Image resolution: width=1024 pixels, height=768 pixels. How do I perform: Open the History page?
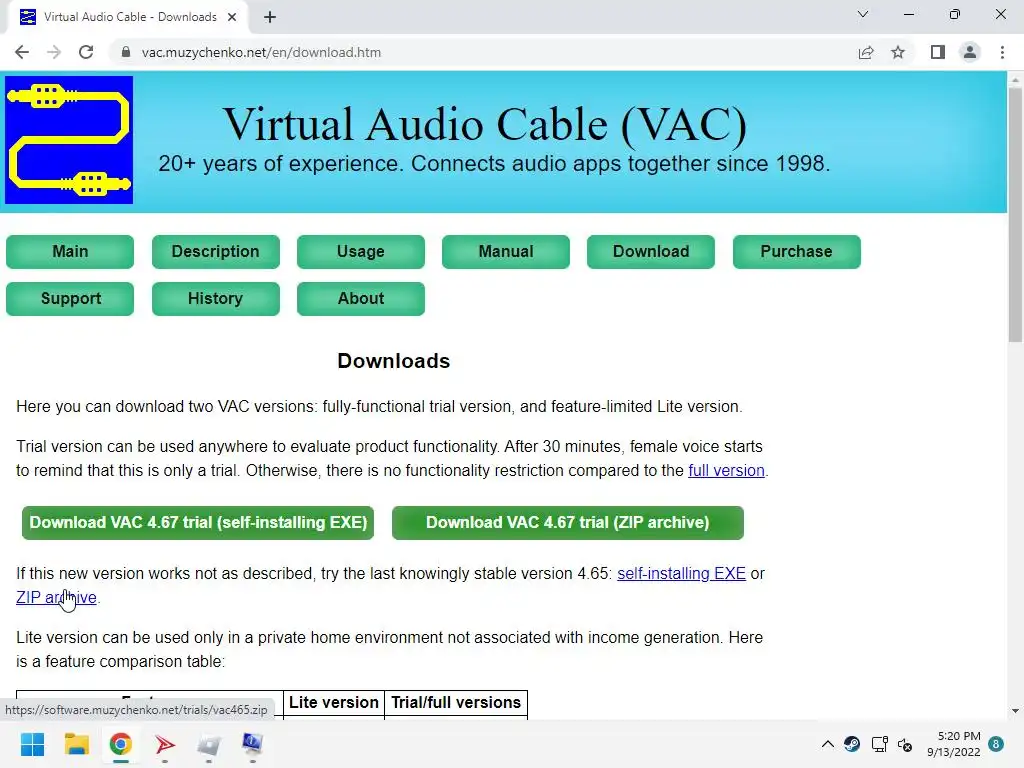tap(216, 298)
